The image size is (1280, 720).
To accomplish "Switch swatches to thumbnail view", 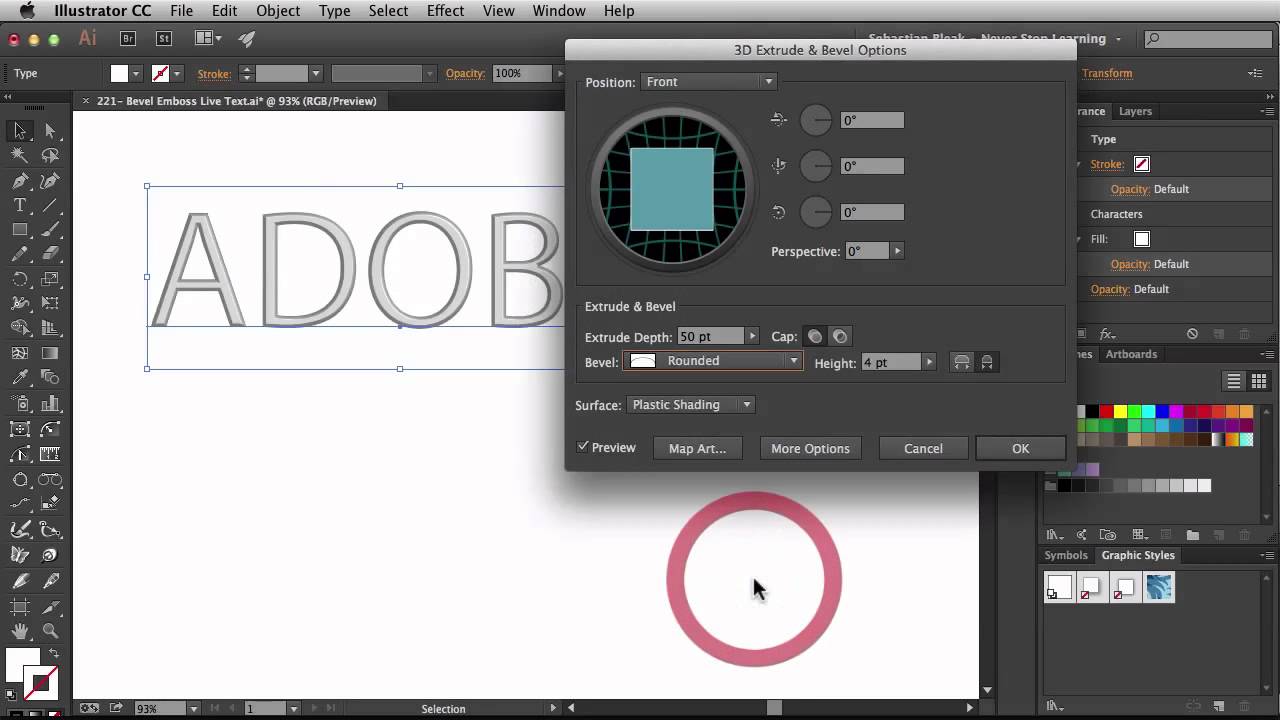I will pyautogui.click(x=1259, y=381).
